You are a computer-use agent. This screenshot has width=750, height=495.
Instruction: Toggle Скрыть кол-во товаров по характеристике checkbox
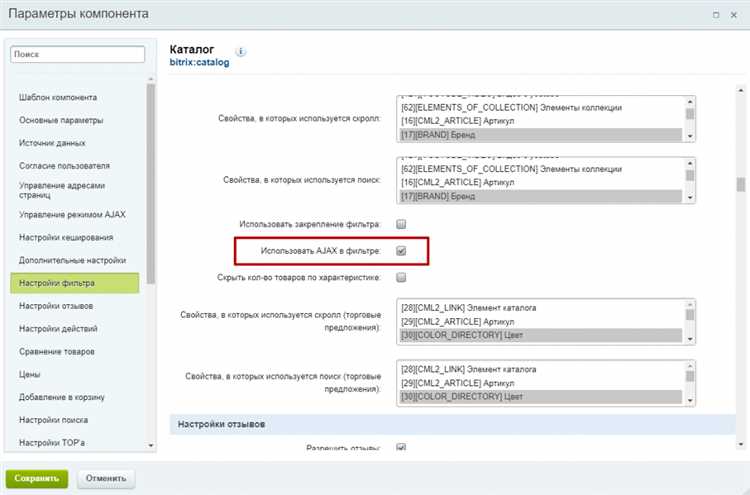click(401, 277)
